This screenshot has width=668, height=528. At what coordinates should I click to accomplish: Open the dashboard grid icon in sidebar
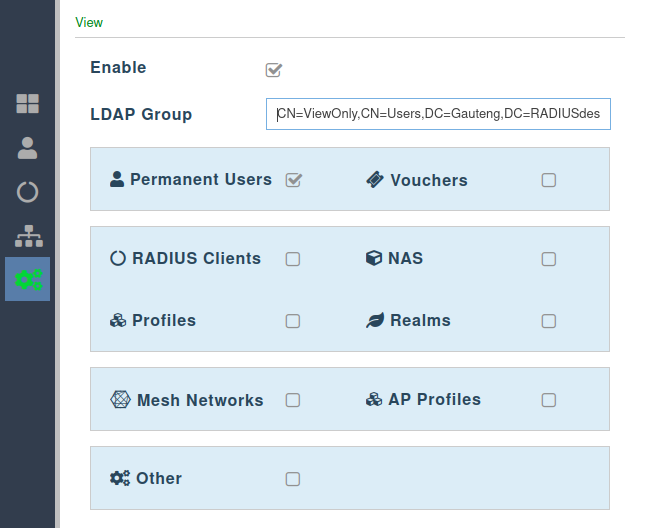(x=28, y=104)
